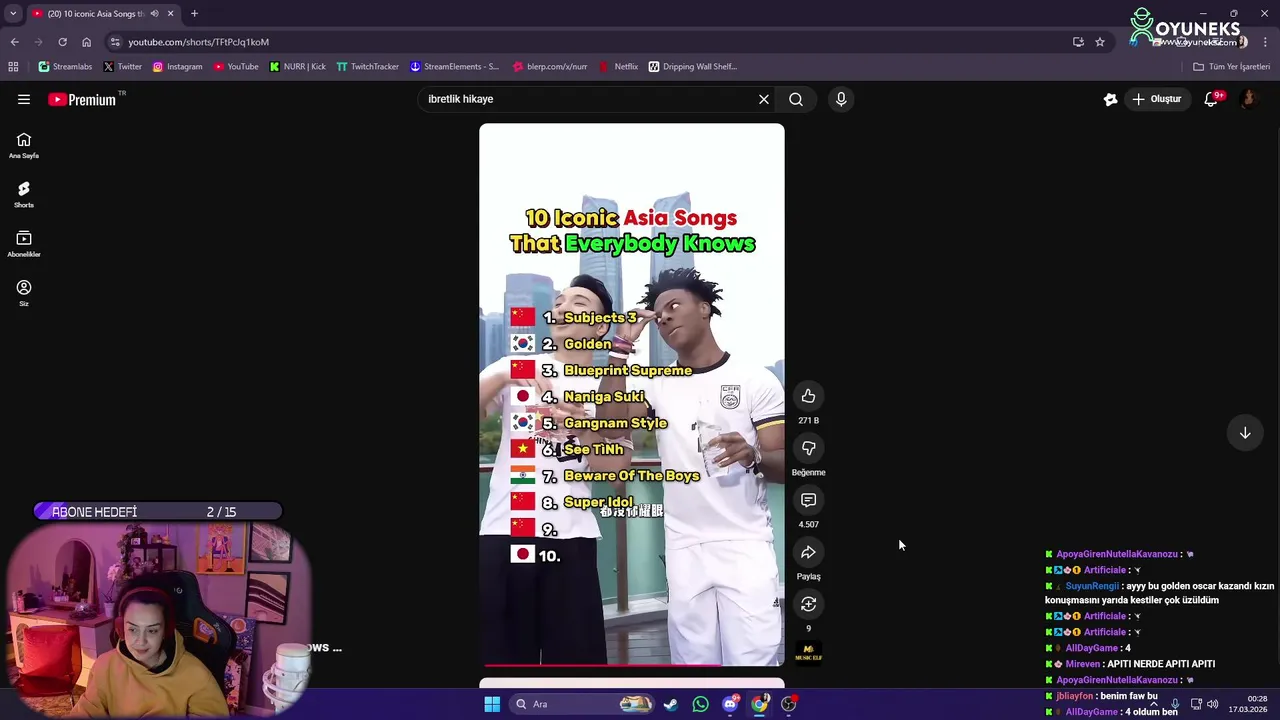Open OBS from the taskbar
Viewport: 1280px width, 720px height.
pos(789,704)
